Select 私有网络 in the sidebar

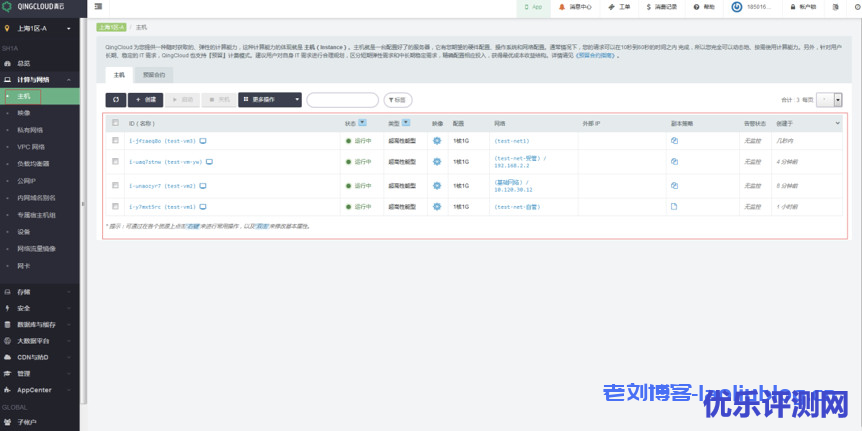point(31,130)
